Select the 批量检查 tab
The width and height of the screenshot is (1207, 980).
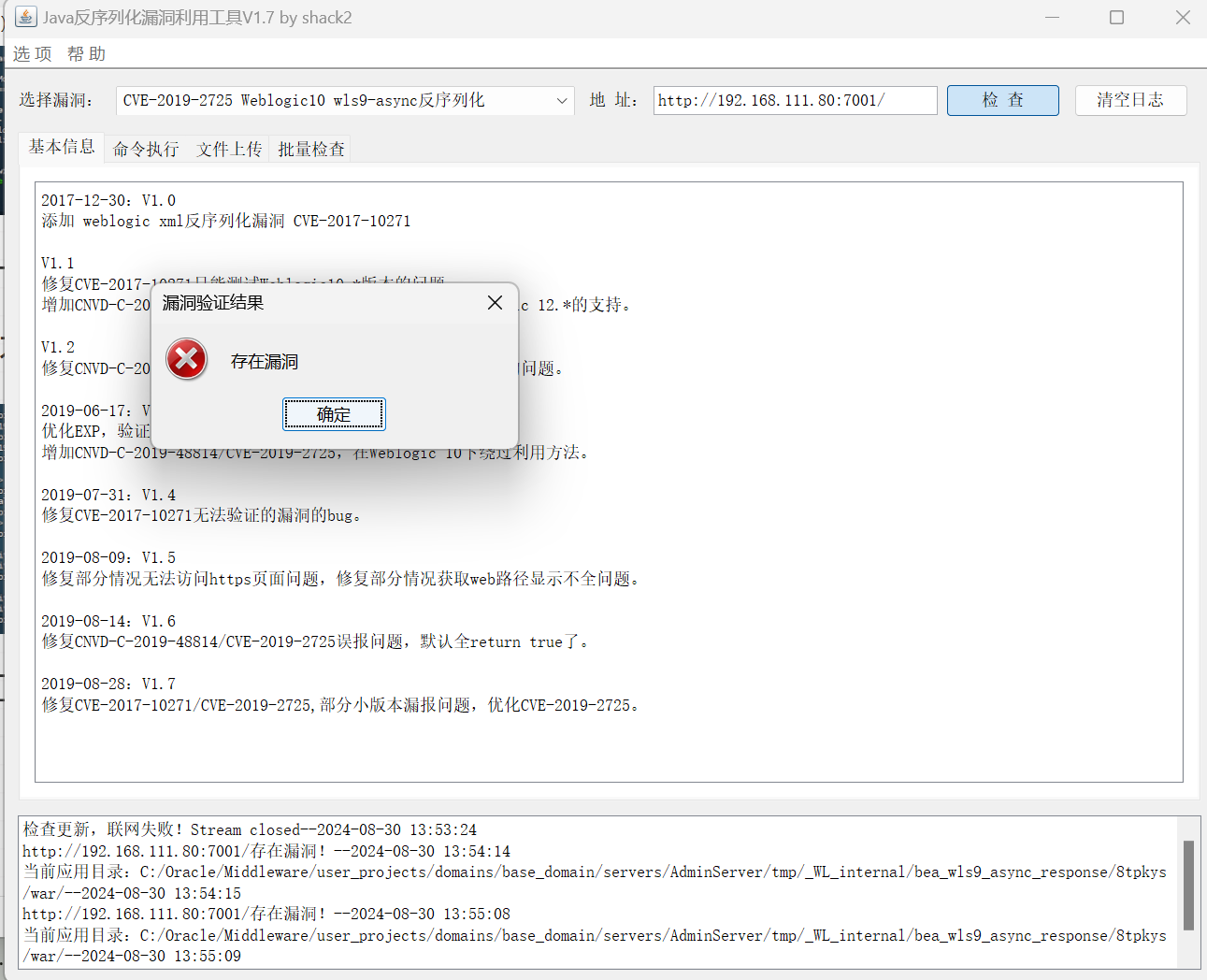tap(311, 150)
